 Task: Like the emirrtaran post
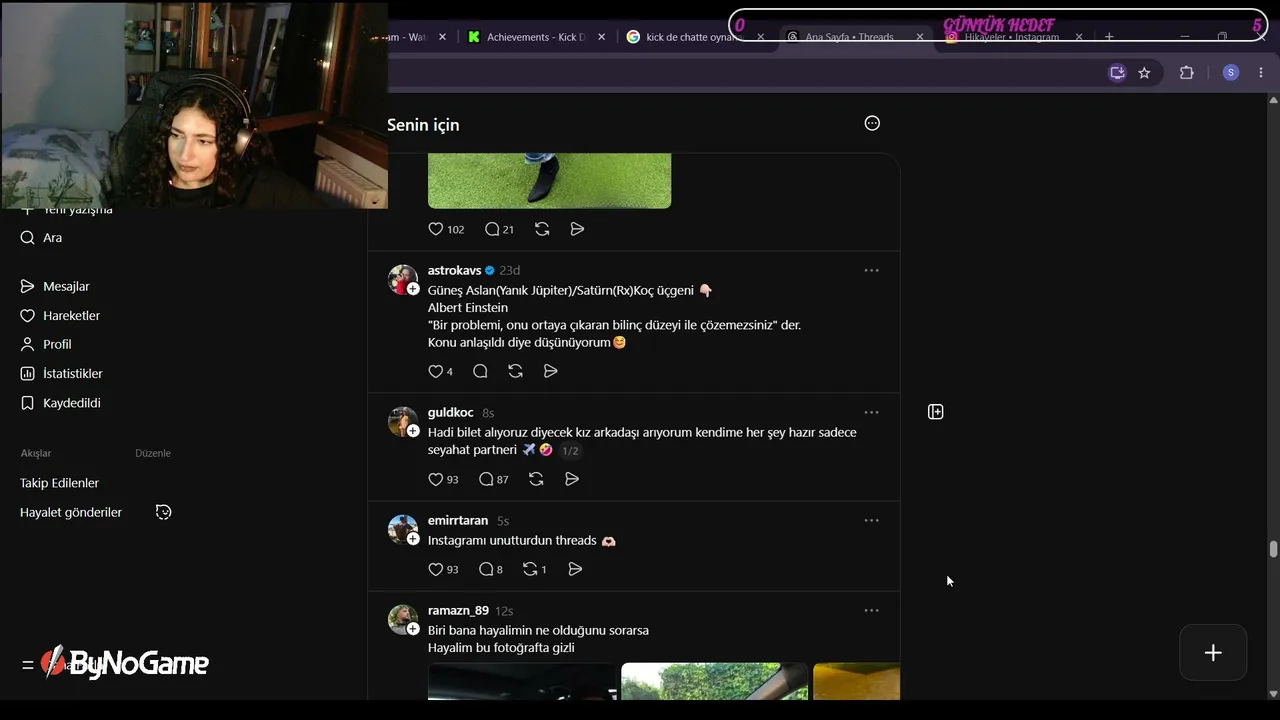436,569
